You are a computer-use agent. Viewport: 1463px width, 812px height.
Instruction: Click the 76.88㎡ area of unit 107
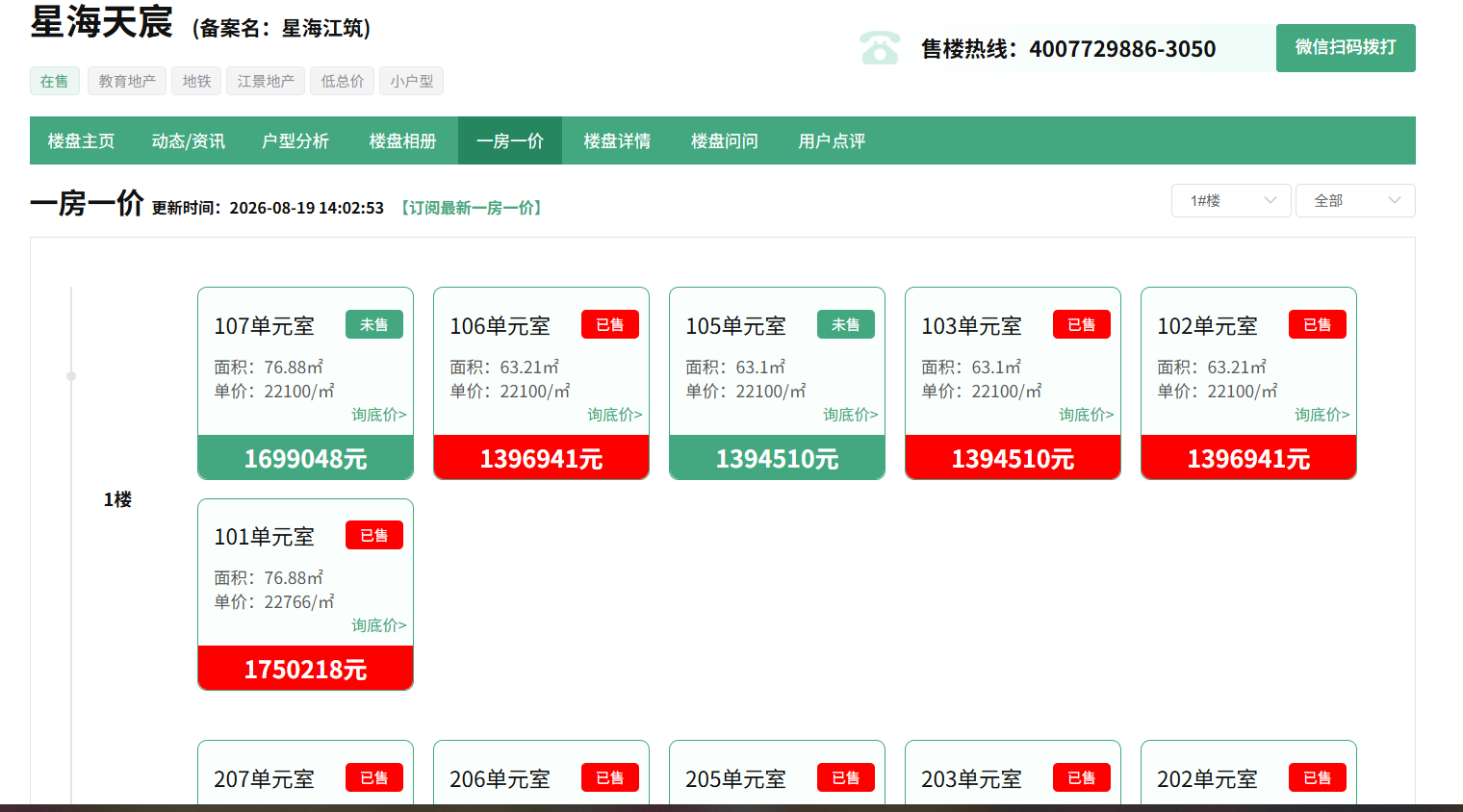point(294,368)
